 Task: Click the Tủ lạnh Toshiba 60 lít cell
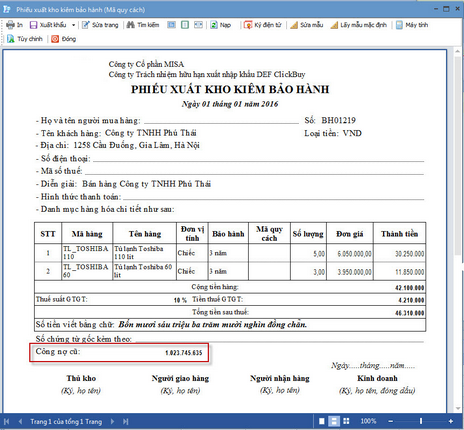(145, 271)
